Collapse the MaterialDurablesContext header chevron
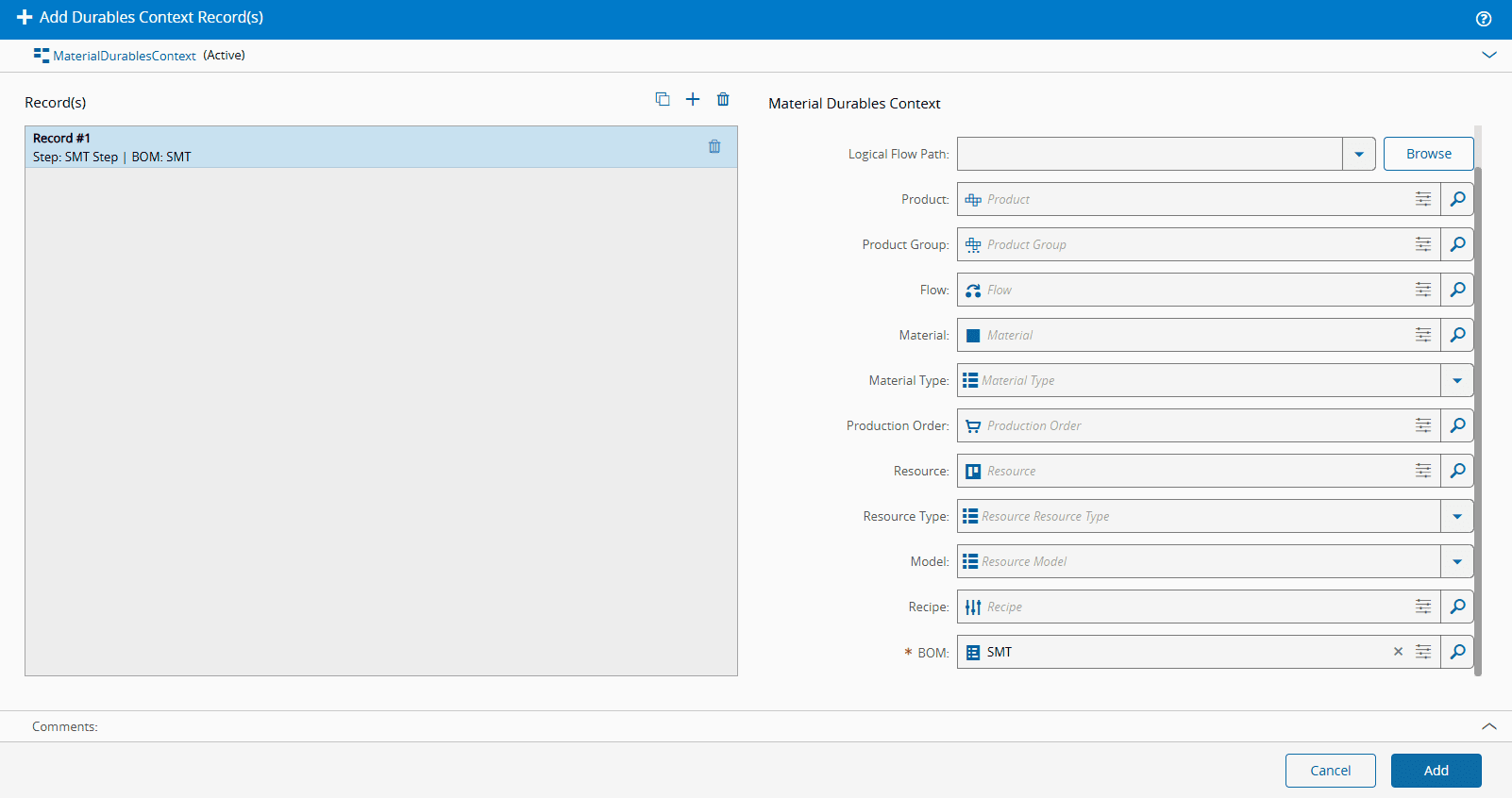 [x=1488, y=55]
